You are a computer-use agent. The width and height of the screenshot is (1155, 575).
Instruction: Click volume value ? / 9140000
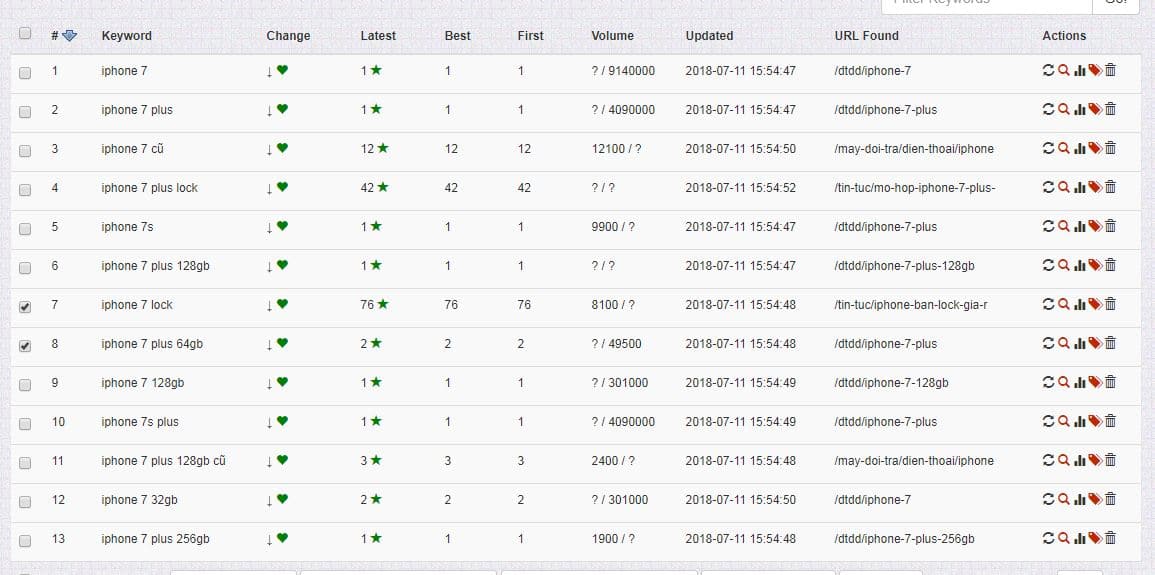pos(623,71)
